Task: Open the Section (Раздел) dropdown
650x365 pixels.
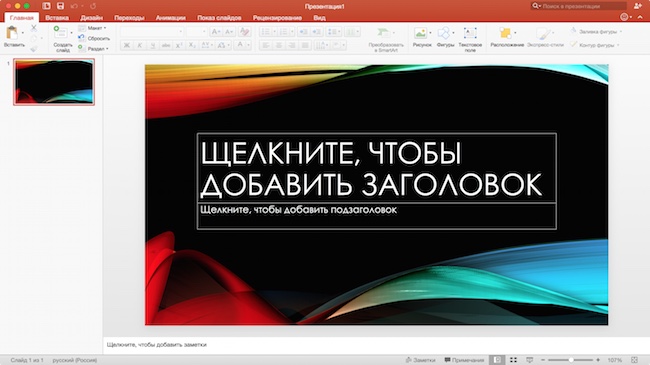Action: pos(93,49)
